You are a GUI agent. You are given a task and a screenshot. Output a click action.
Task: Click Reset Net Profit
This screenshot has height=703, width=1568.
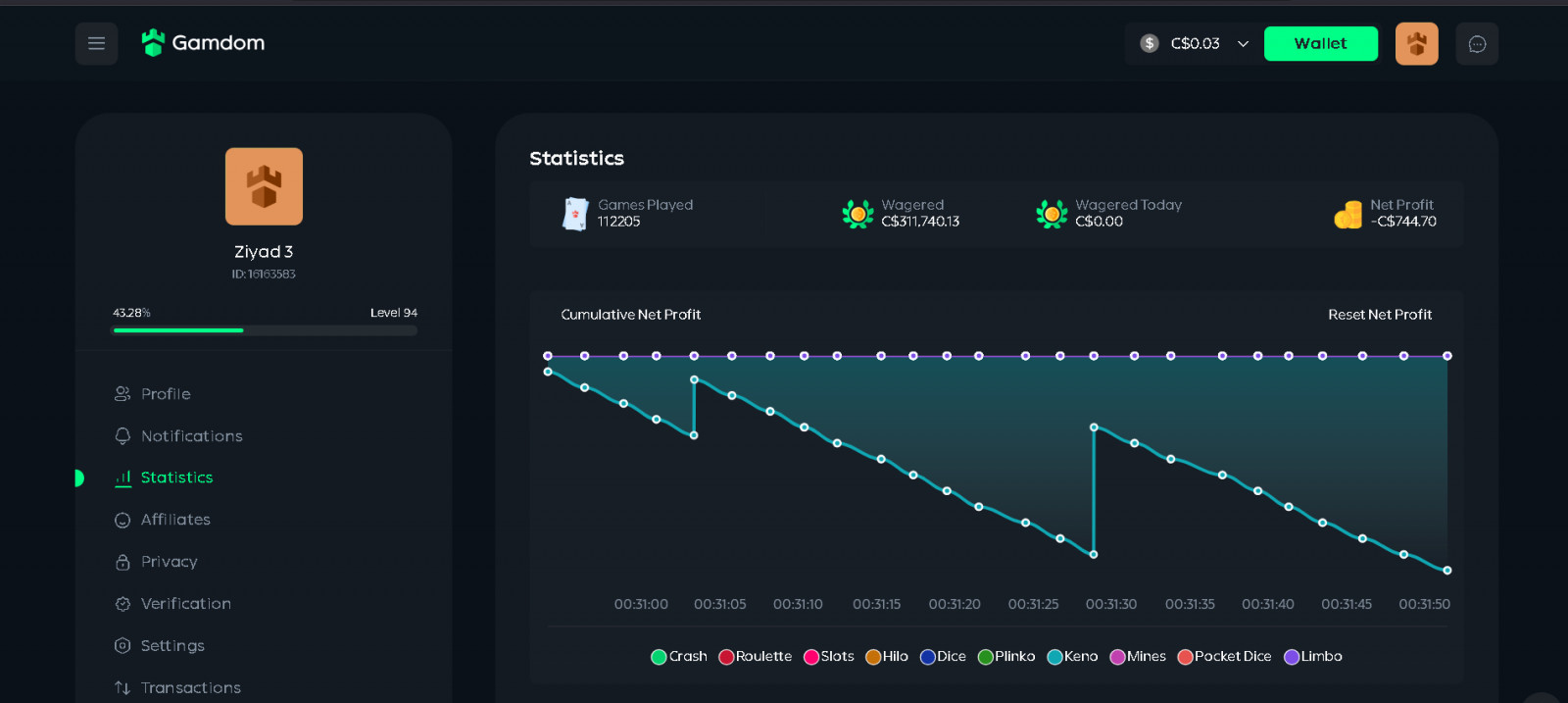pos(1379,315)
